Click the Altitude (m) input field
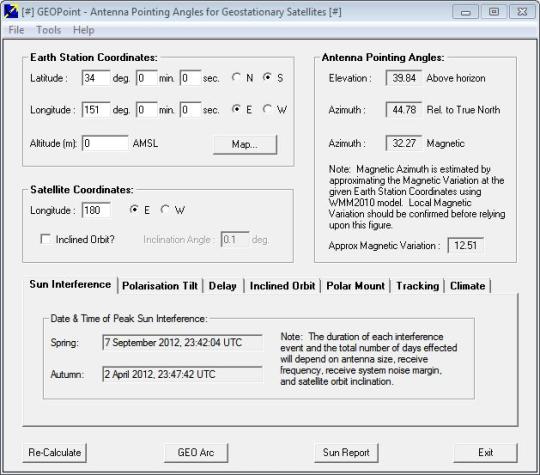Image resolution: width=540 pixels, height=475 pixels. (x=105, y=143)
